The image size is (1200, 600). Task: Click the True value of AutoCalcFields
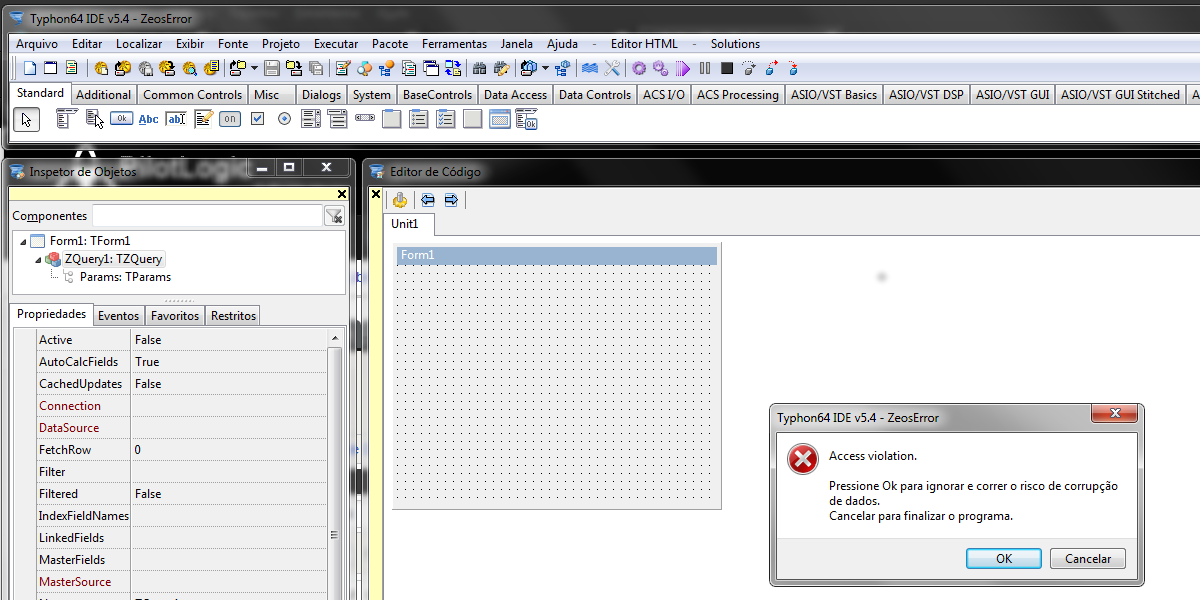(147, 362)
